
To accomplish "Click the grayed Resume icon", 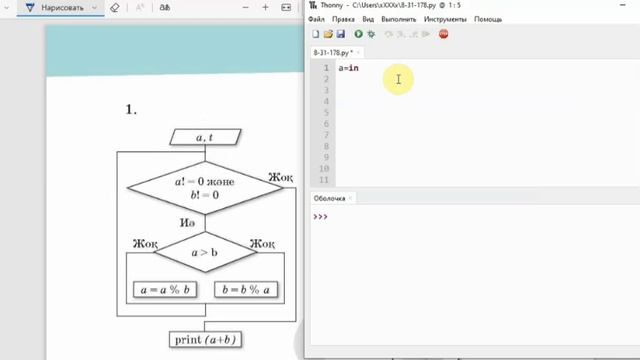I will tap(426, 34).
